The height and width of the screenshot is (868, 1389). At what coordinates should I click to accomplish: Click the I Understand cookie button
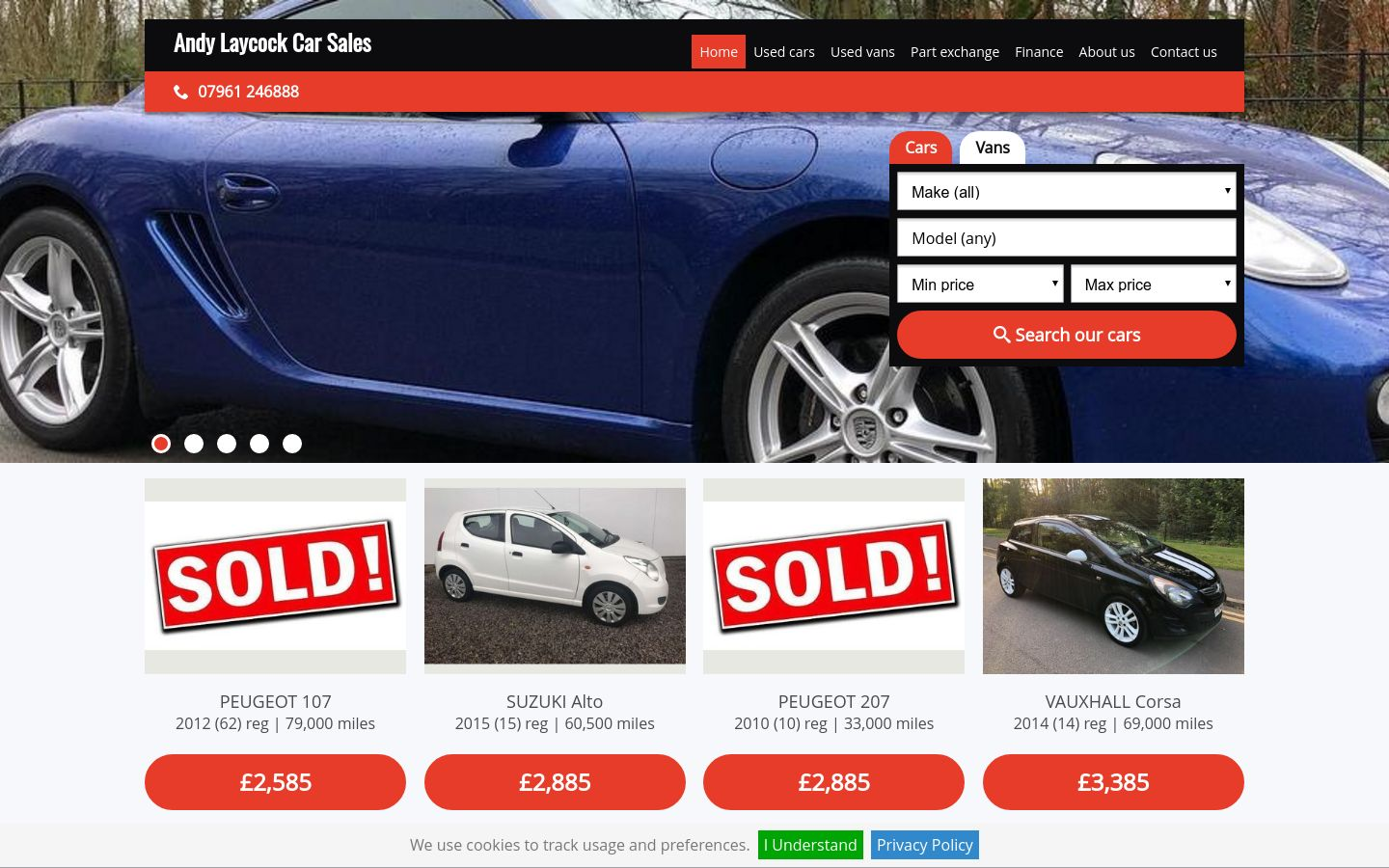point(810,845)
